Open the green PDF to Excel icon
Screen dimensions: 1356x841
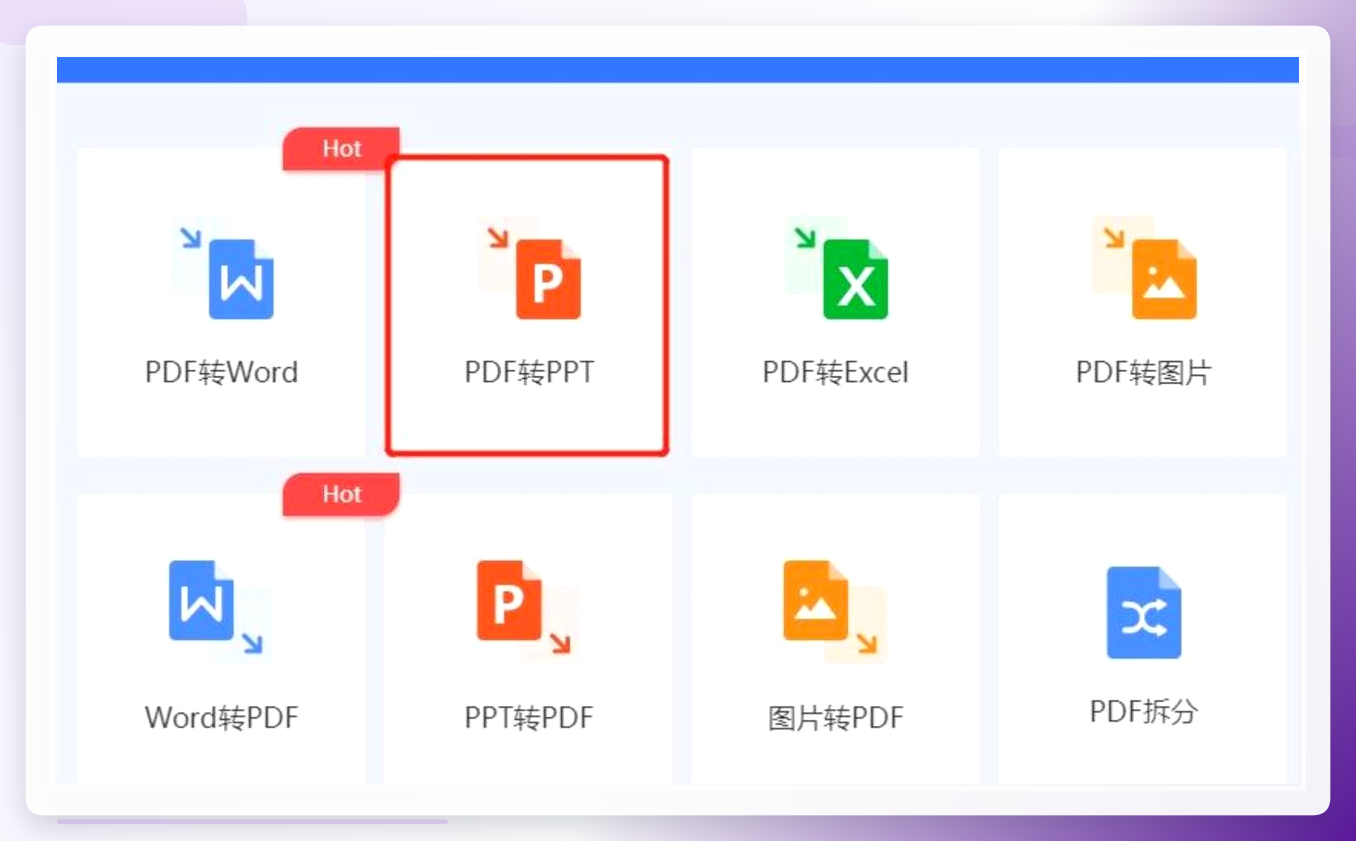click(836, 269)
